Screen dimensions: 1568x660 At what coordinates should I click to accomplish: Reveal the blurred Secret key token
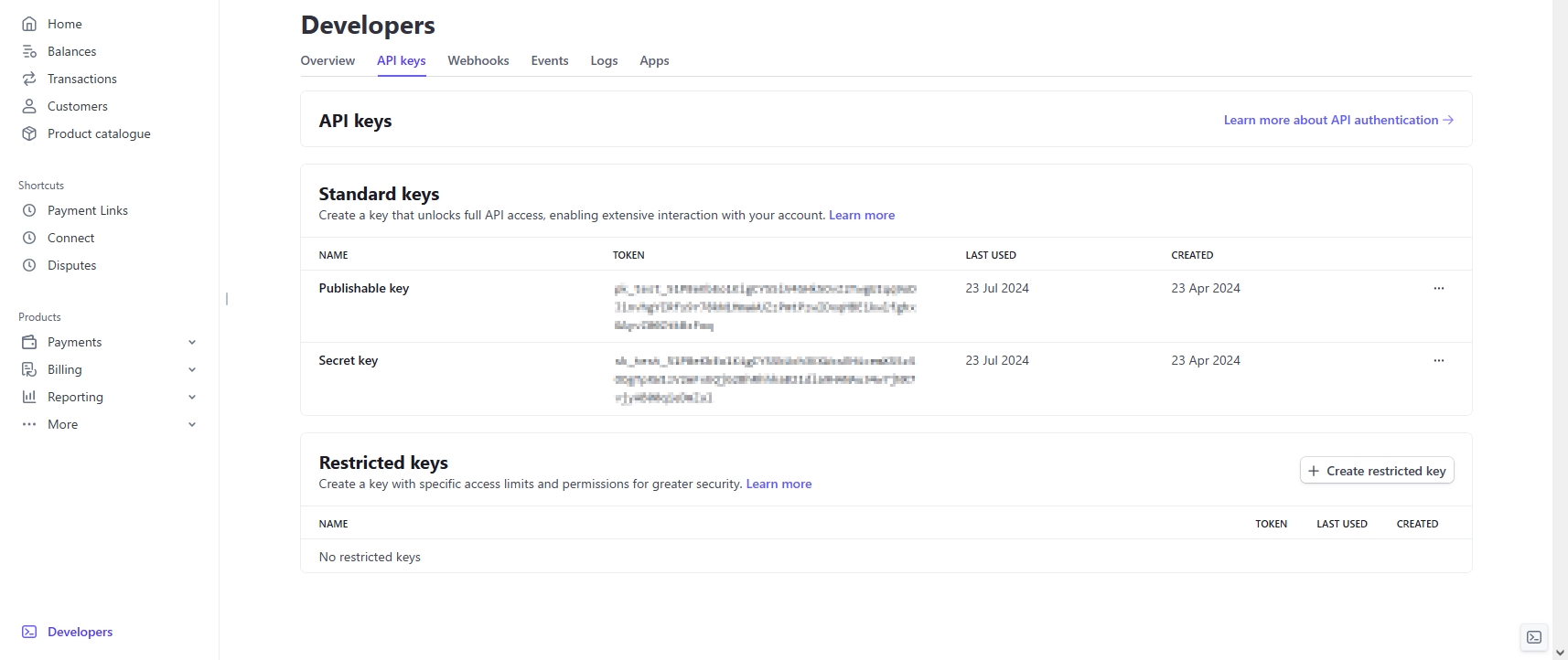765,379
